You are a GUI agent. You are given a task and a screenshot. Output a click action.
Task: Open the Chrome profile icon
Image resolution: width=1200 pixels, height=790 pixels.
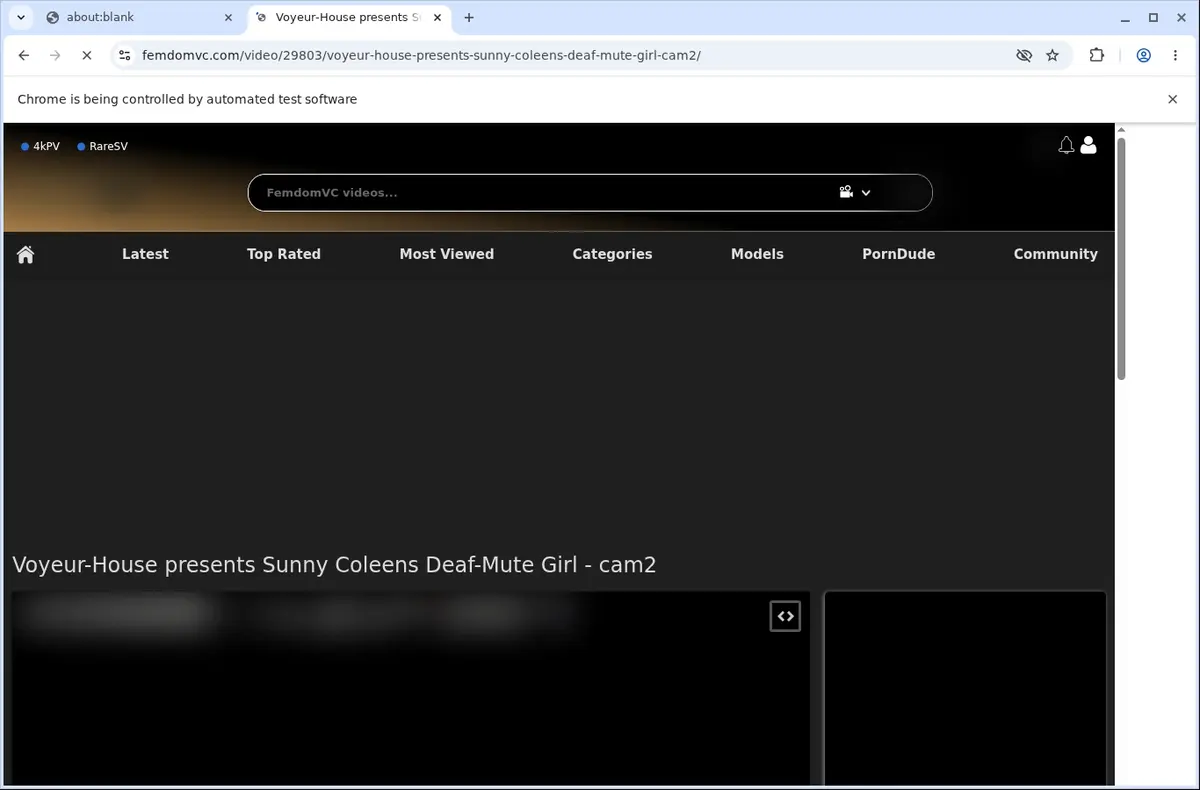[1143, 56]
